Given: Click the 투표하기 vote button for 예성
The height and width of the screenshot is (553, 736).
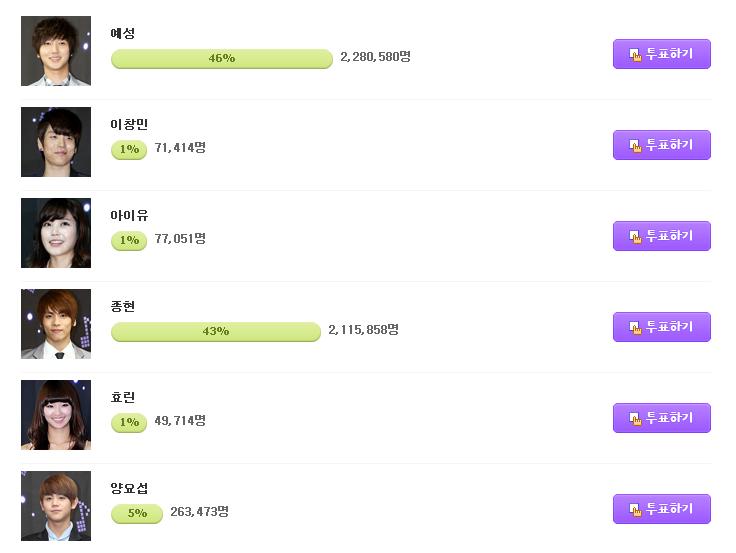Looking at the screenshot, I should (x=661, y=54).
